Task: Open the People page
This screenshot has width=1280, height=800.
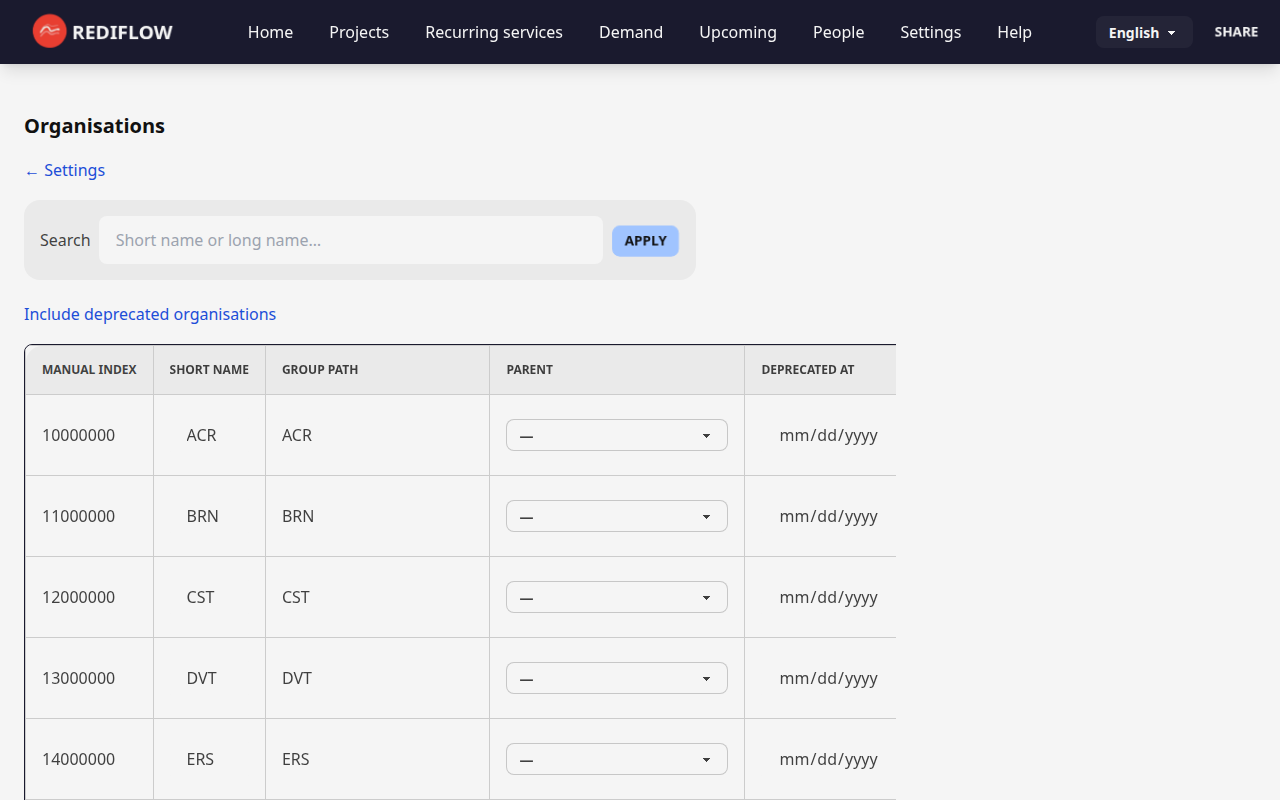Action: [838, 32]
